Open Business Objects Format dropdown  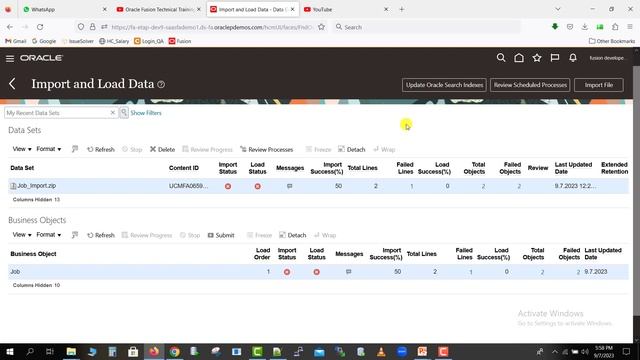click(49, 235)
